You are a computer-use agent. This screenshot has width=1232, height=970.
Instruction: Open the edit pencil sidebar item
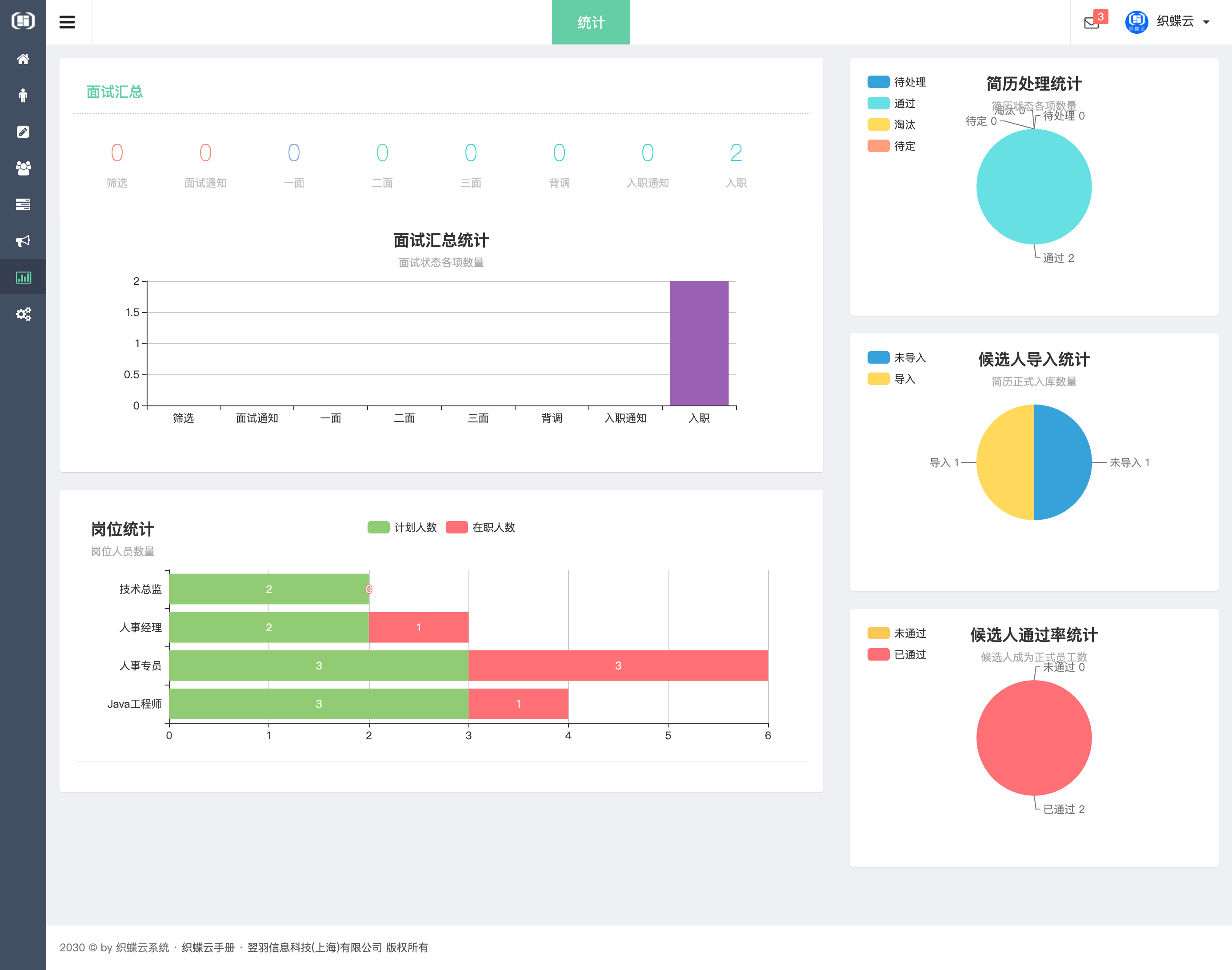pyautogui.click(x=23, y=132)
